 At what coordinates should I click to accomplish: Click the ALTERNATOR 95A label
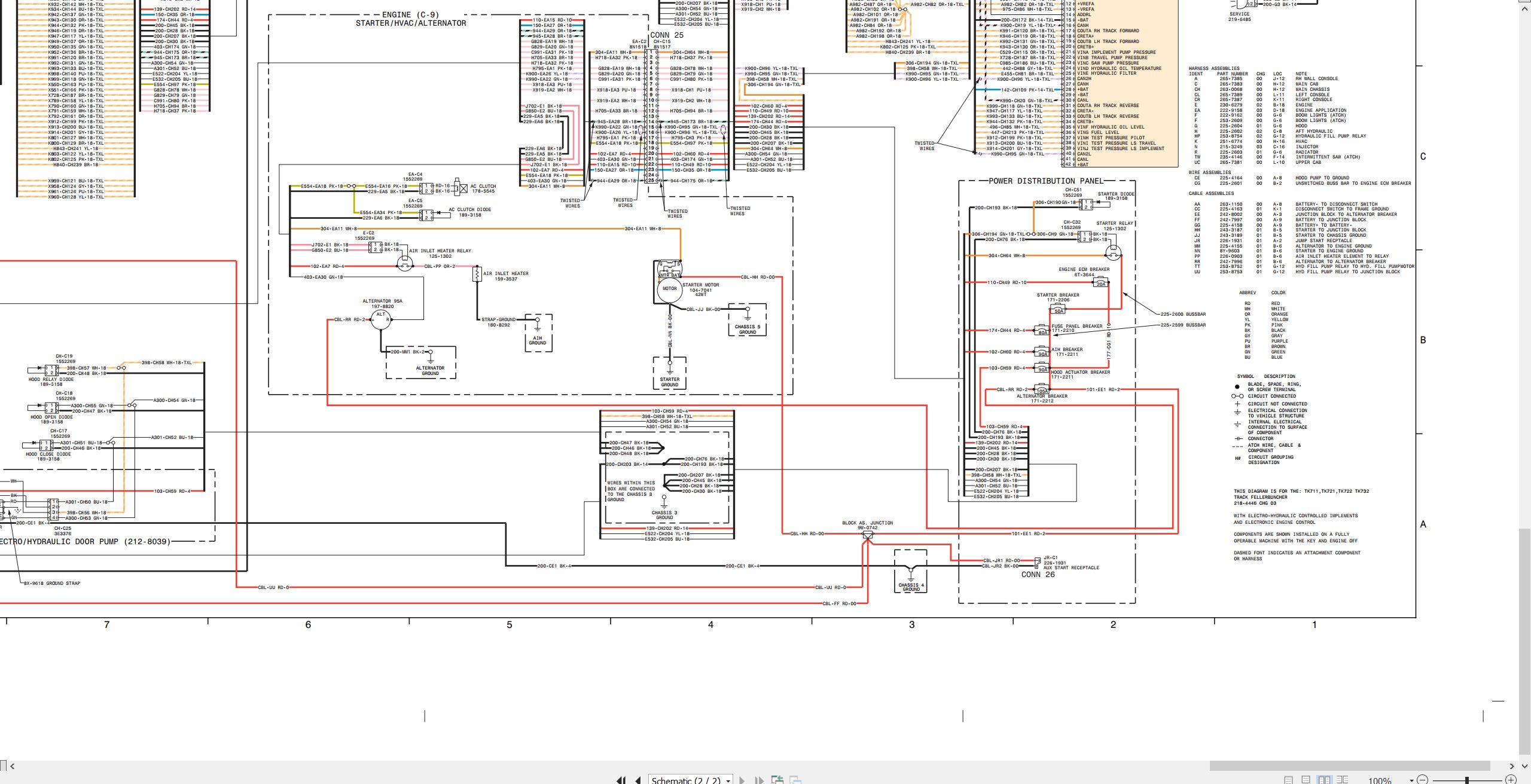pyautogui.click(x=382, y=301)
